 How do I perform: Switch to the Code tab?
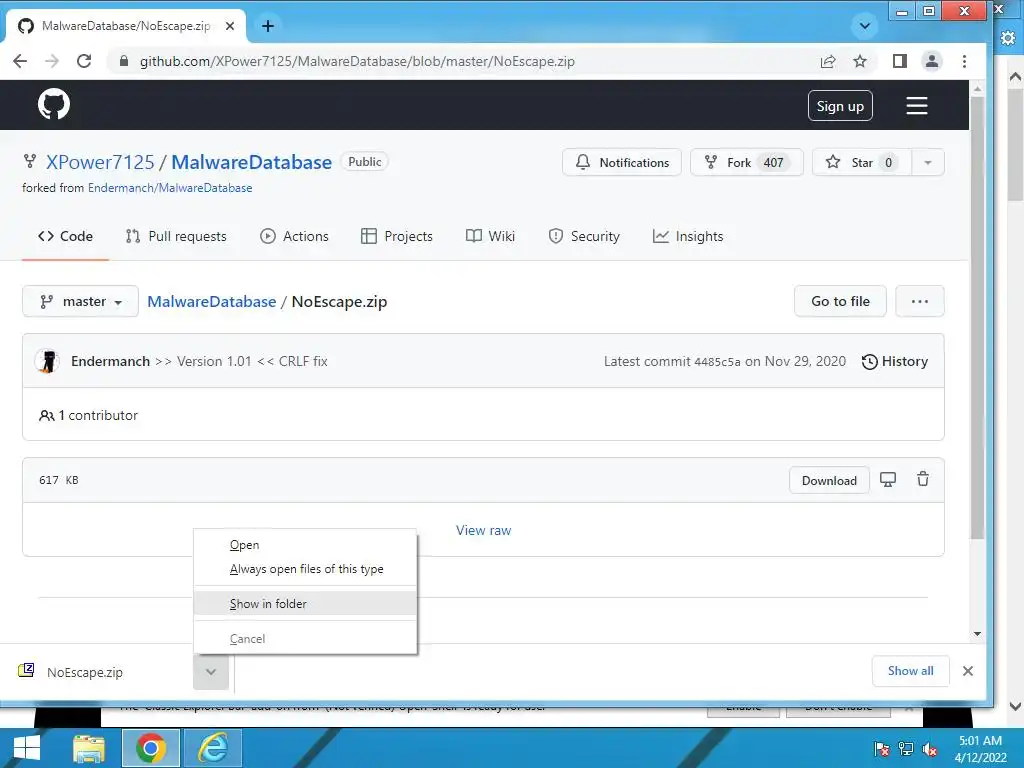(65, 236)
